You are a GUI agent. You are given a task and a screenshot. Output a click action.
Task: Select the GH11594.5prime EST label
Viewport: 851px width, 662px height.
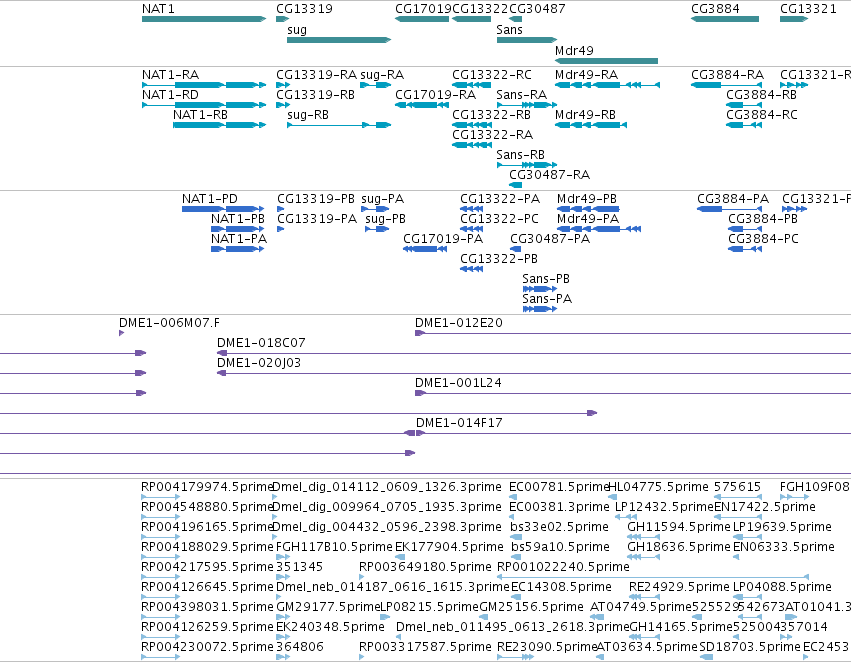tap(678, 527)
